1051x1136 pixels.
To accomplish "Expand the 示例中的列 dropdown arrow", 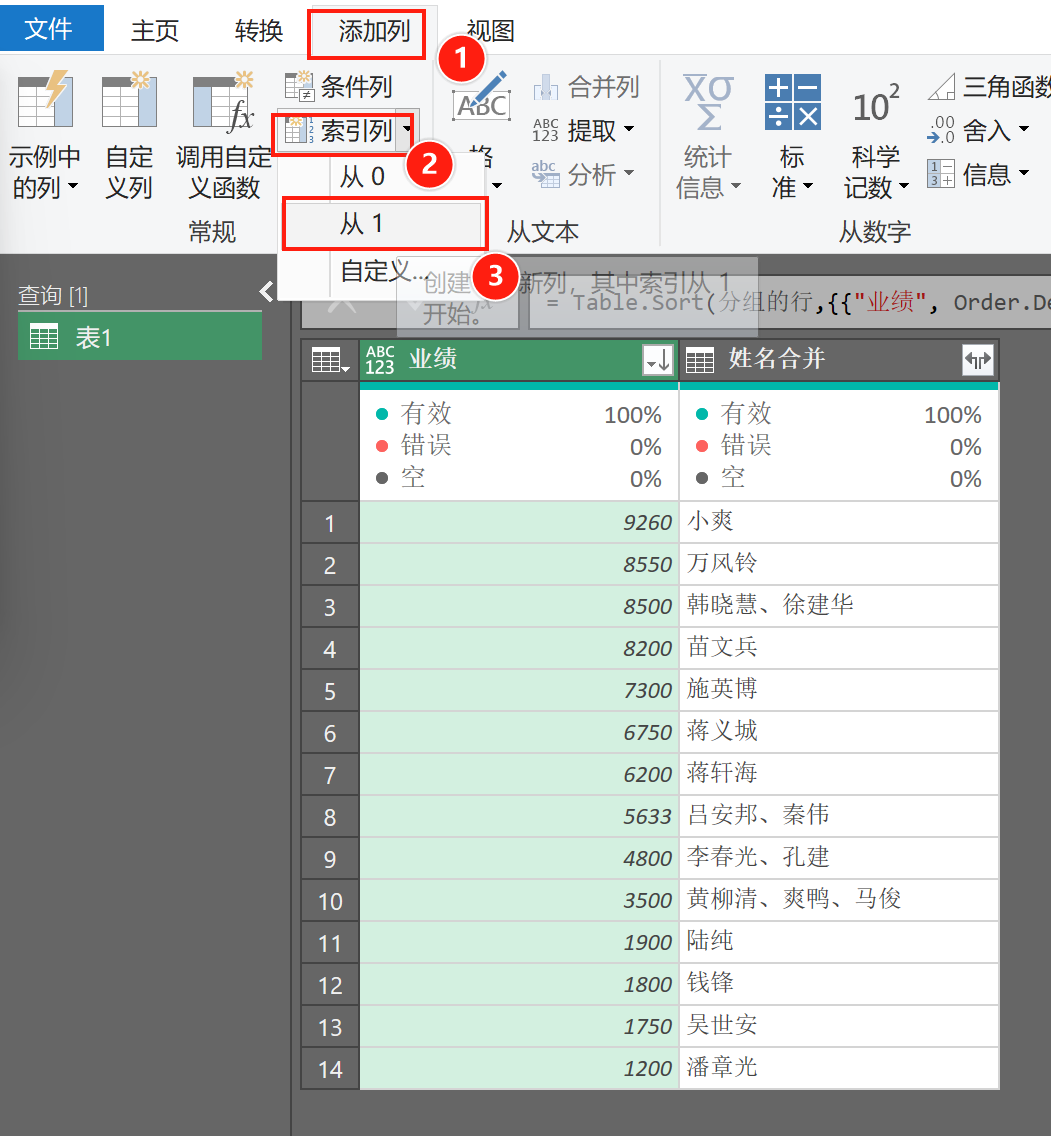I will [72, 187].
